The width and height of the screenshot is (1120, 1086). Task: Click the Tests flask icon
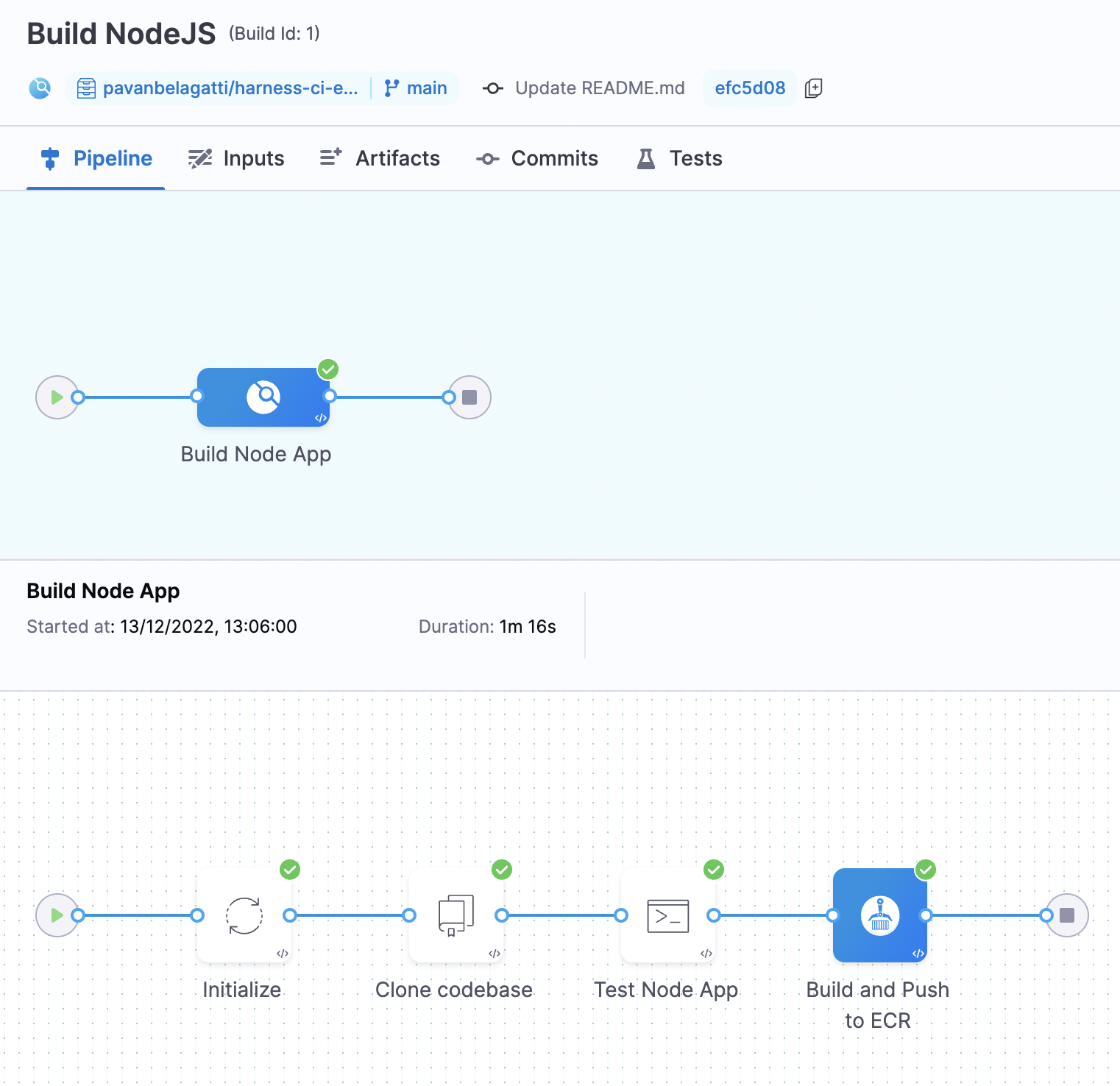646,158
